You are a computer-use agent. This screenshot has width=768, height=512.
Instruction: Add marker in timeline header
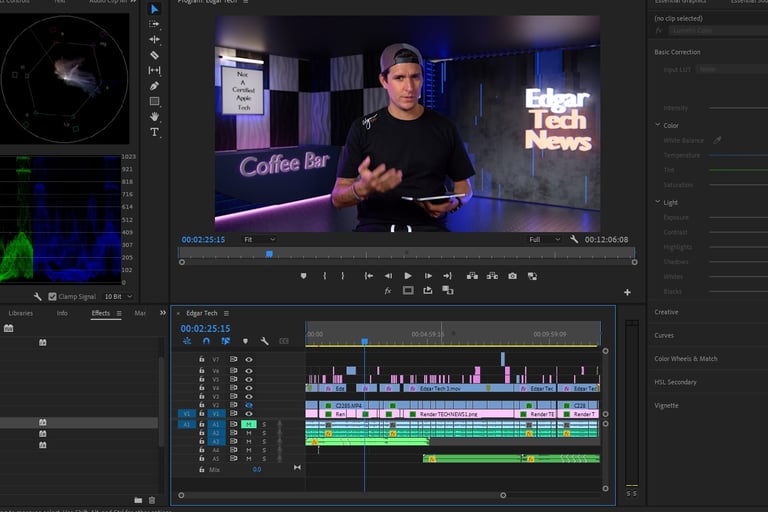pyautogui.click(x=245, y=341)
